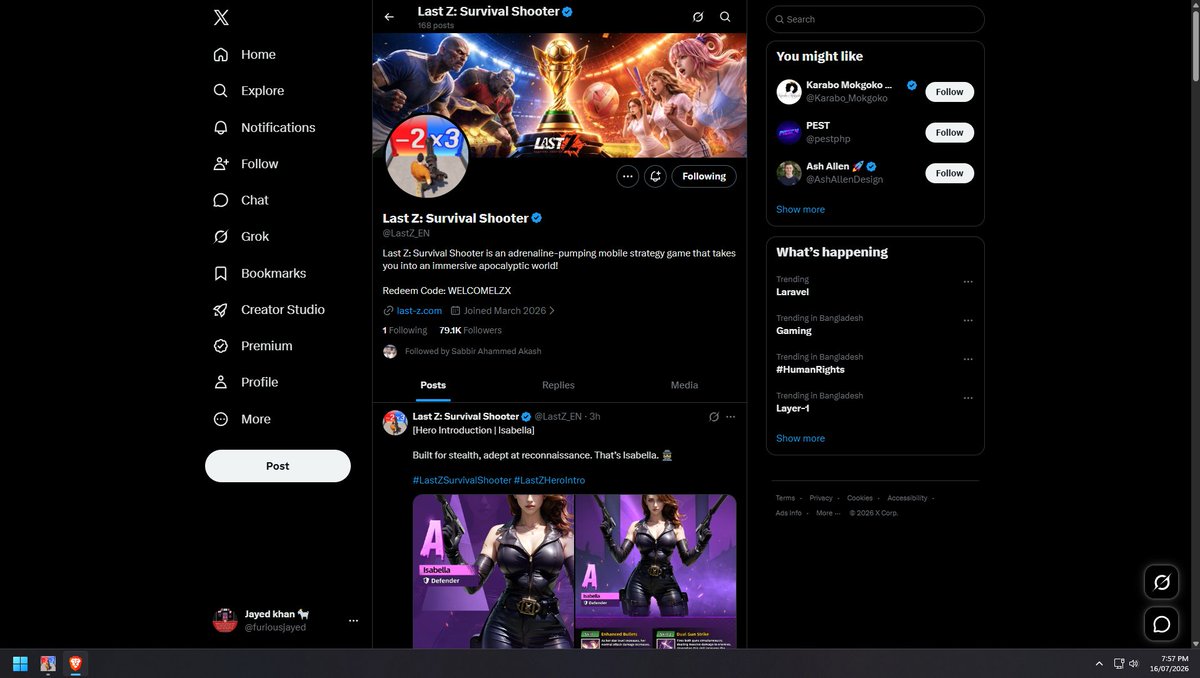Click the search icon in the profile header
The height and width of the screenshot is (678, 1200).
point(725,17)
